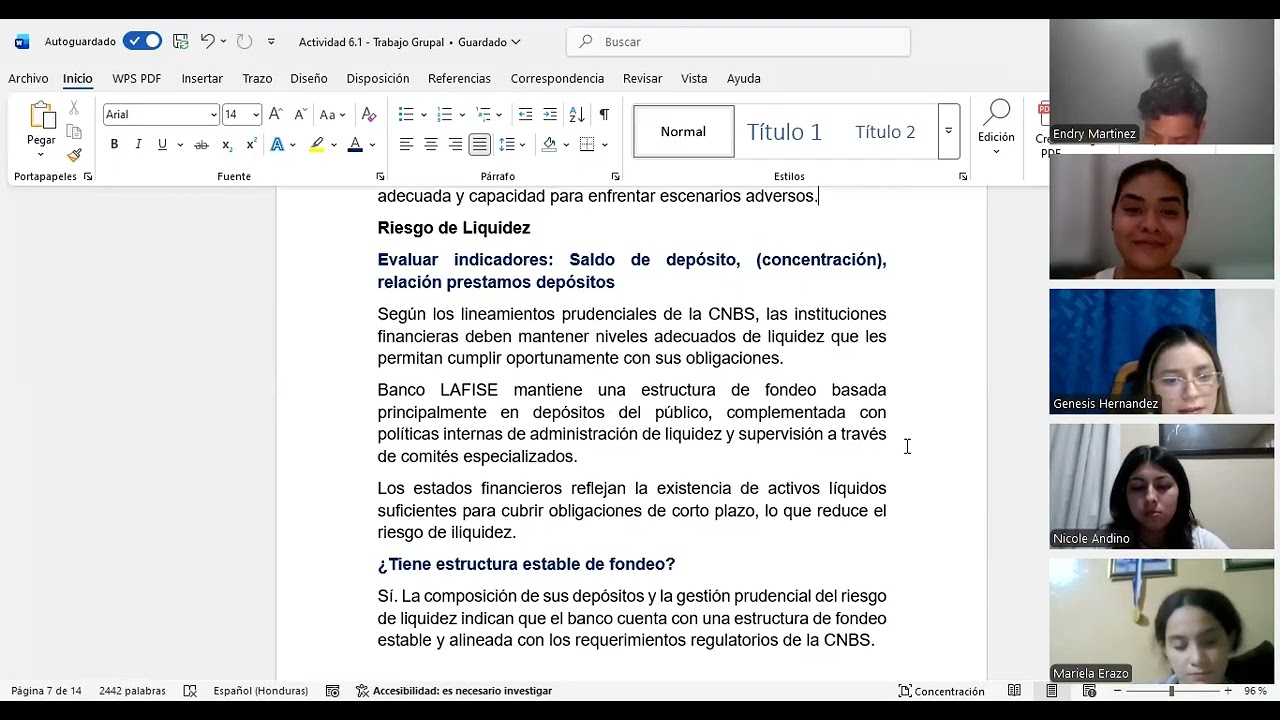Open line spacing options
This screenshot has width=1280, height=720.
pos(507,145)
